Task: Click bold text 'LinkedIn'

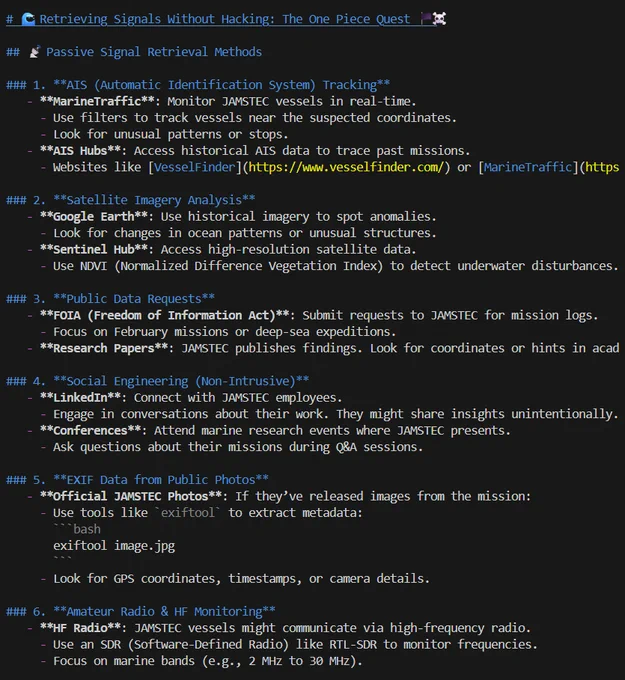Action: tap(80, 398)
